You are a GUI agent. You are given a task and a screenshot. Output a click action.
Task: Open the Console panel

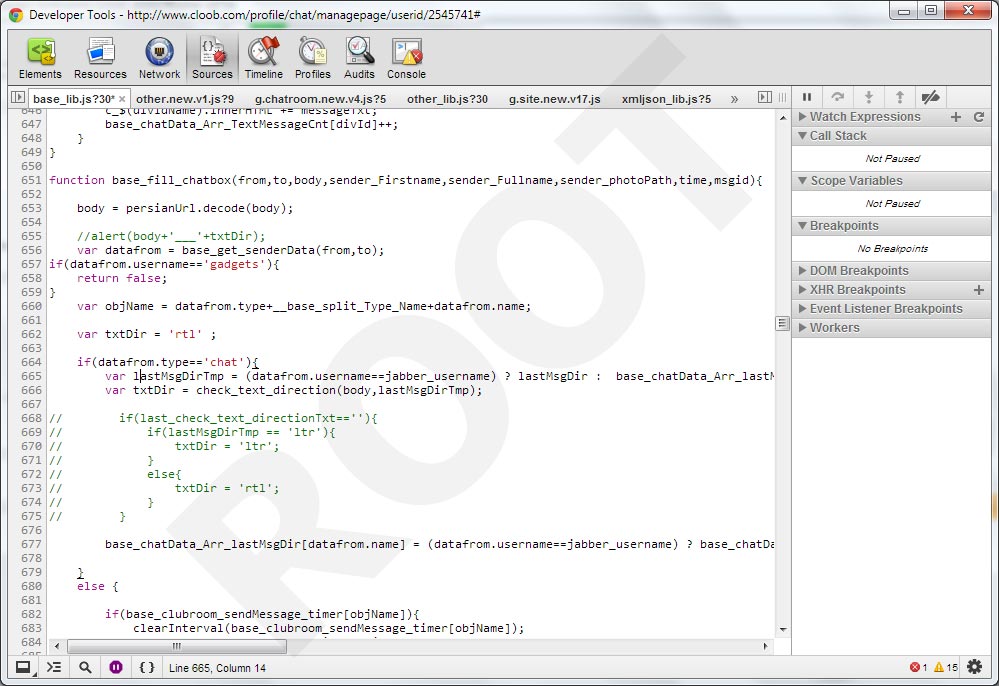[x=406, y=59]
